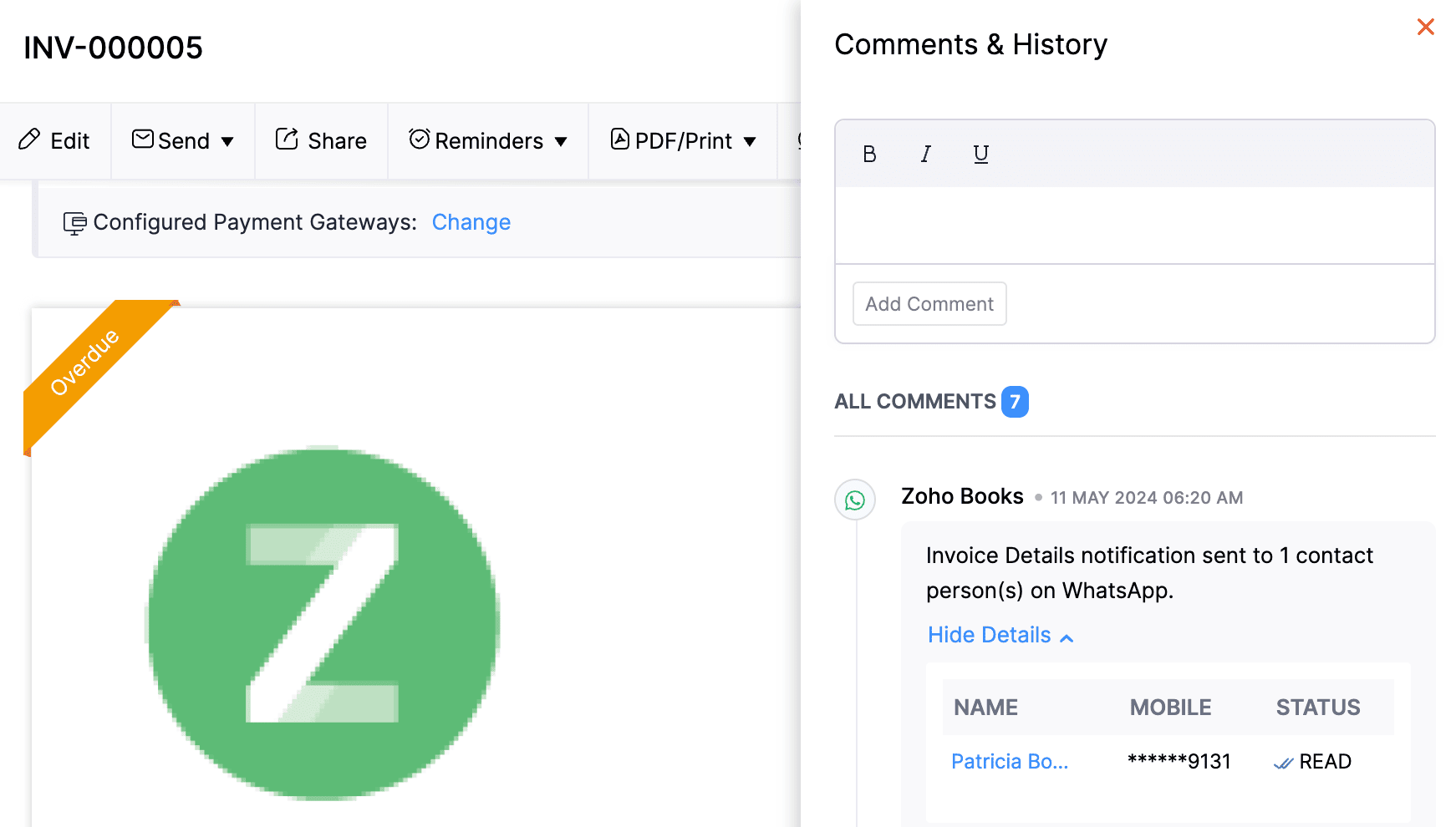This screenshot has height=827, width=1456.
Task: Toggle bold formatting in comment editor
Action: pos(869,155)
